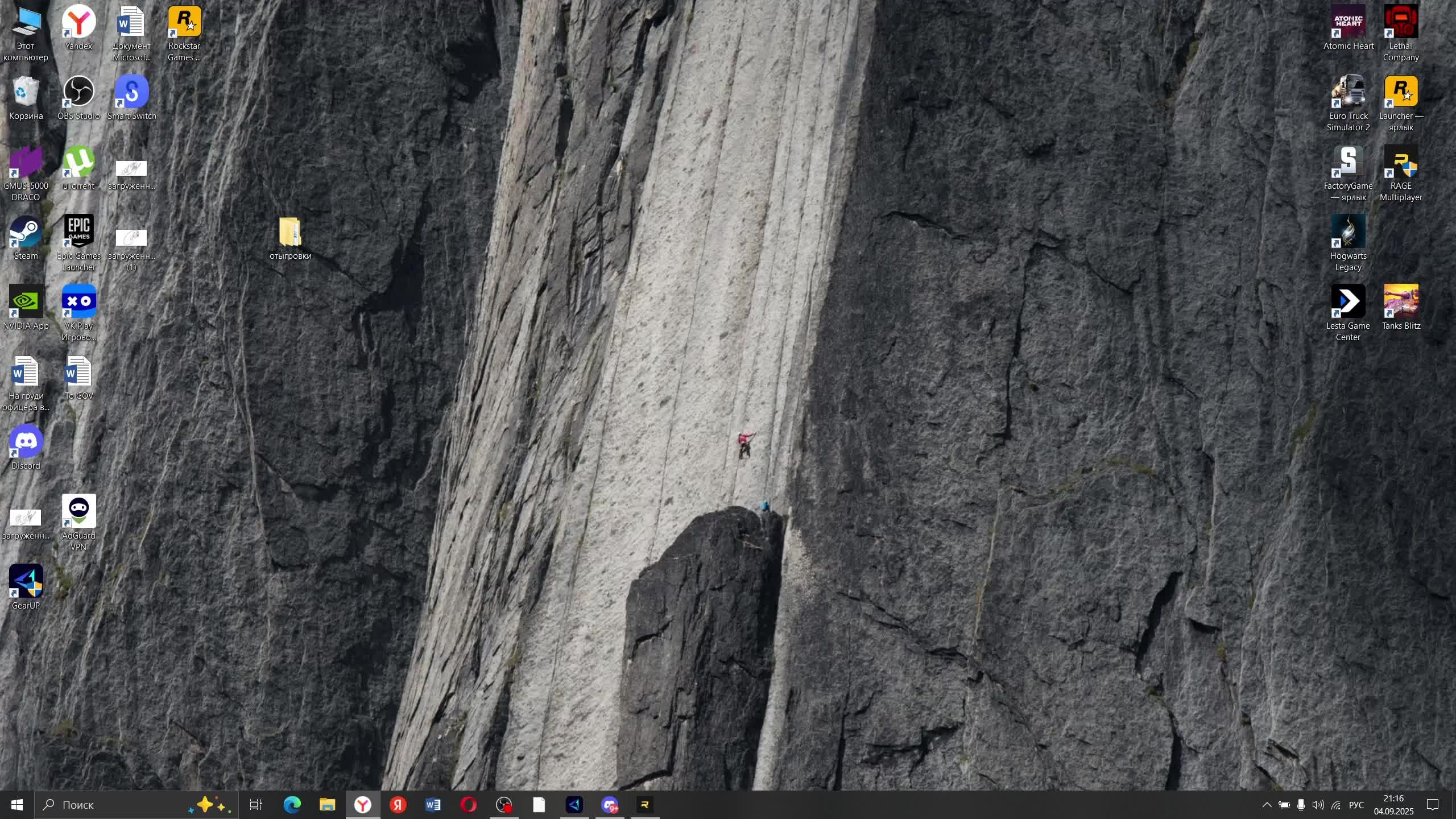
Task: Select the Tanks Blitz desktop icon
Action: pos(1400,301)
